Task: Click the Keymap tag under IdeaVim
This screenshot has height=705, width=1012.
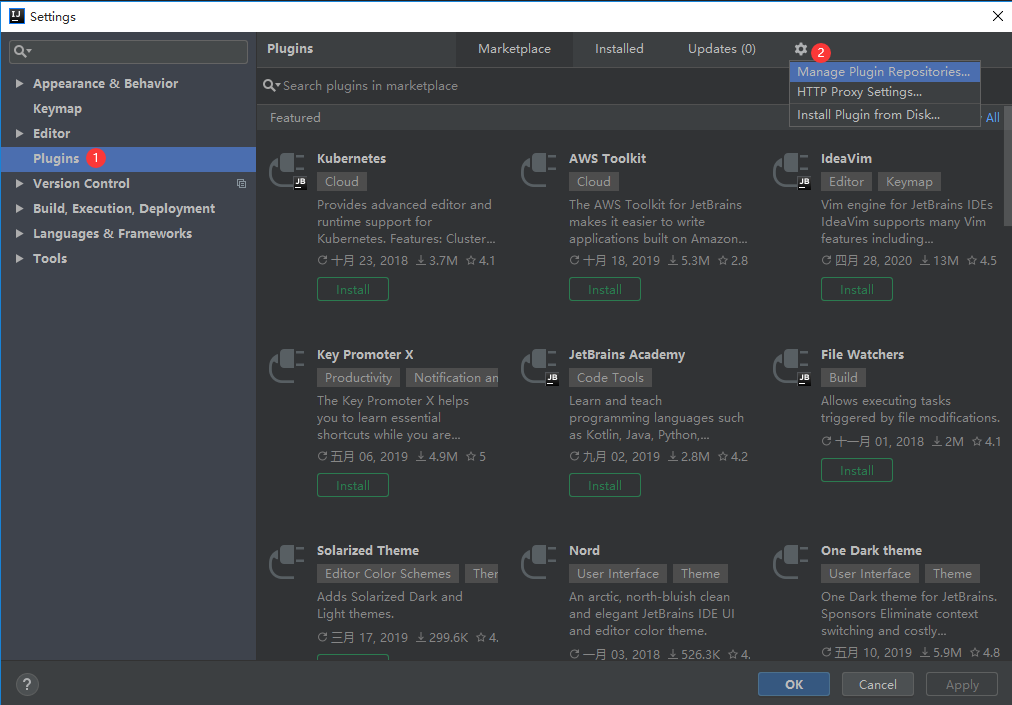Action: [909, 182]
